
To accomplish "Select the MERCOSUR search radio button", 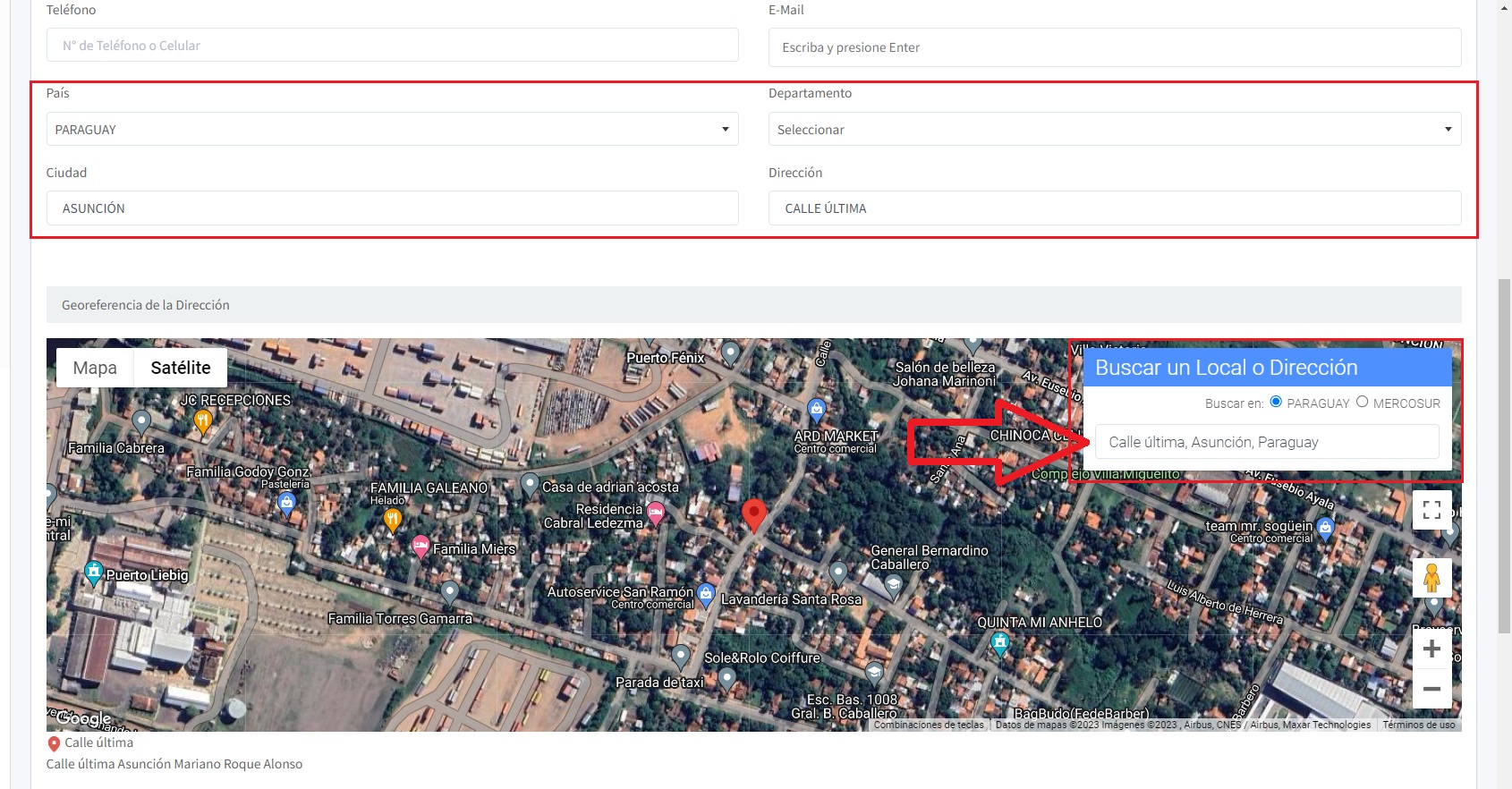I will [x=1362, y=402].
